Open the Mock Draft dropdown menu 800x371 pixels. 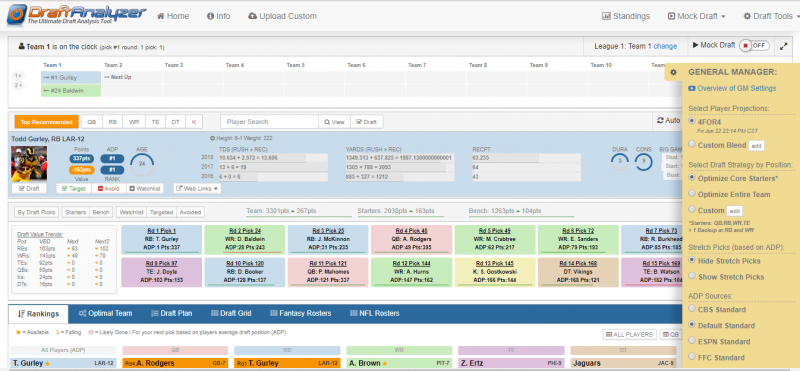click(696, 16)
